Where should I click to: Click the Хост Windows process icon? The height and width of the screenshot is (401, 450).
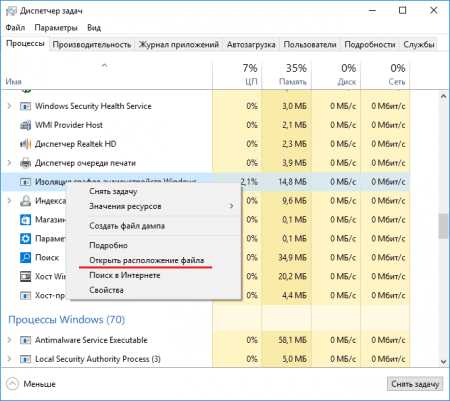point(25,276)
